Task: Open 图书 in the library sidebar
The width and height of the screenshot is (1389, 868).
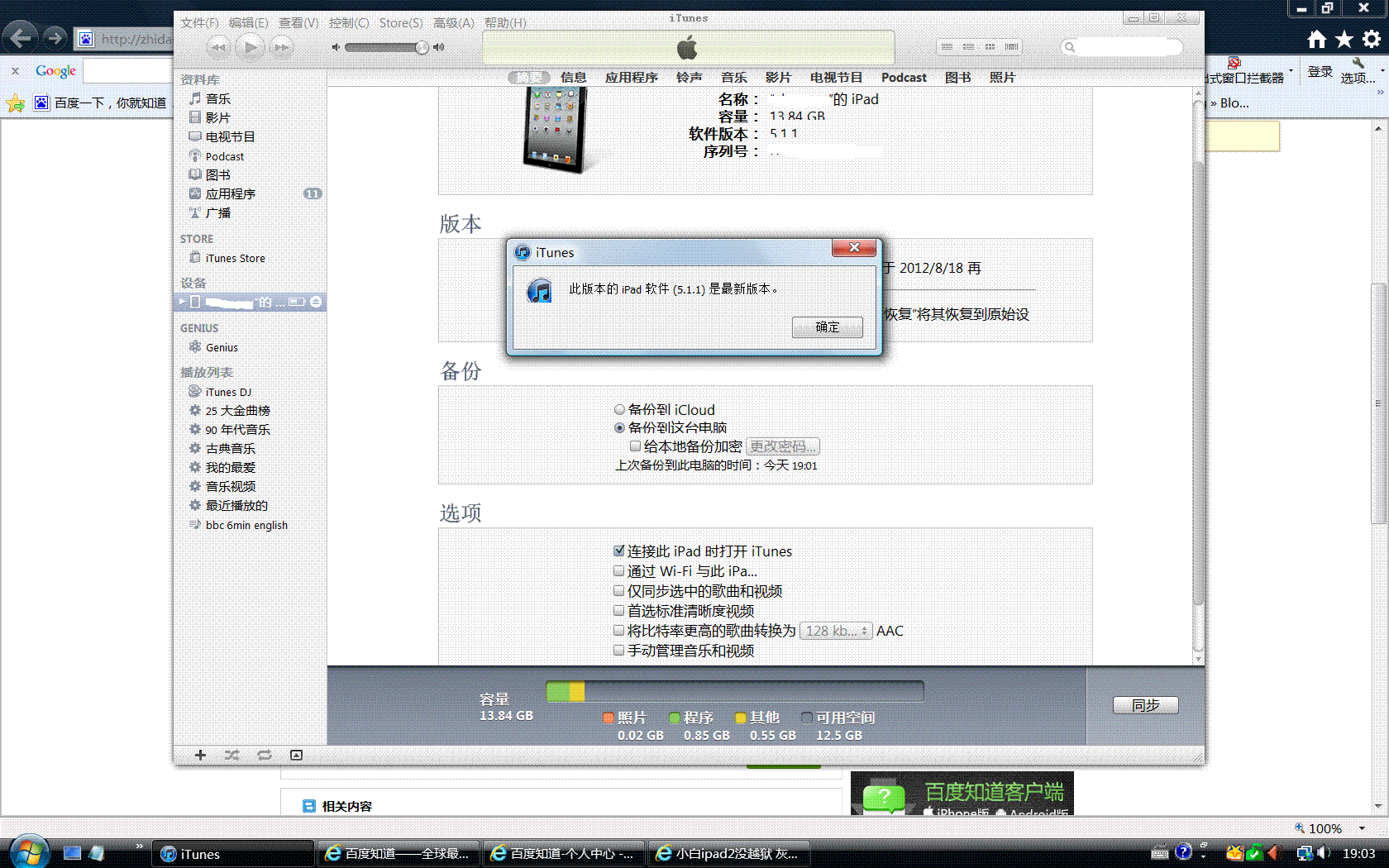Action: pyautogui.click(x=218, y=174)
